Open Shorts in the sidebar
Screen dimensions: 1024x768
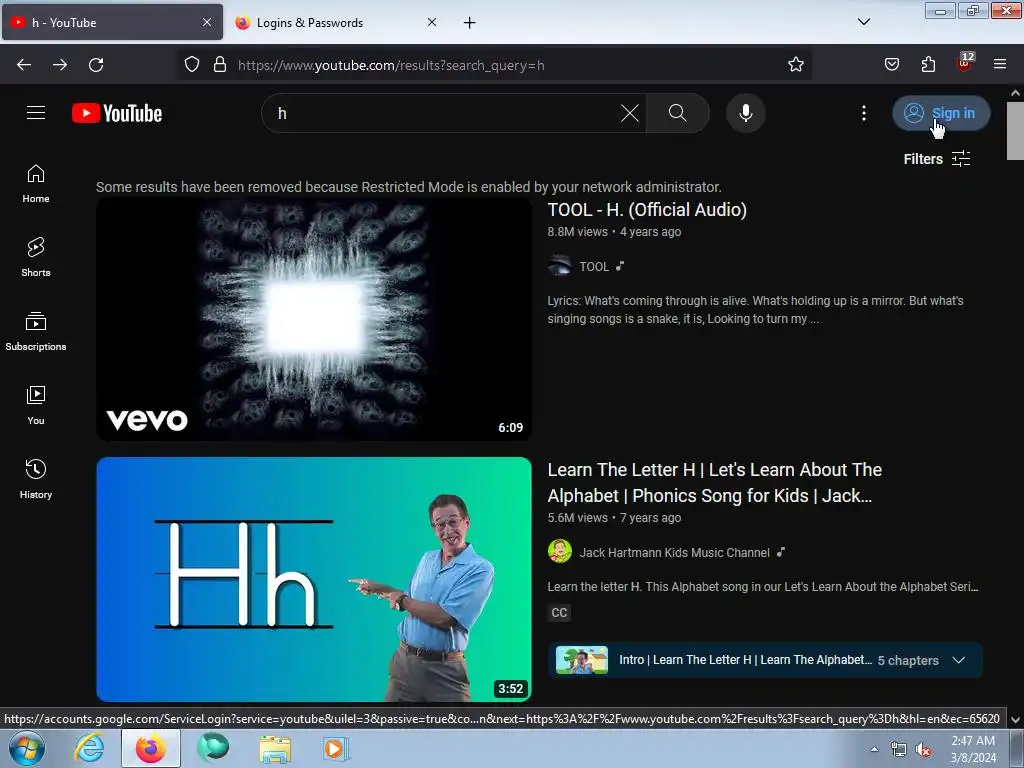click(36, 257)
